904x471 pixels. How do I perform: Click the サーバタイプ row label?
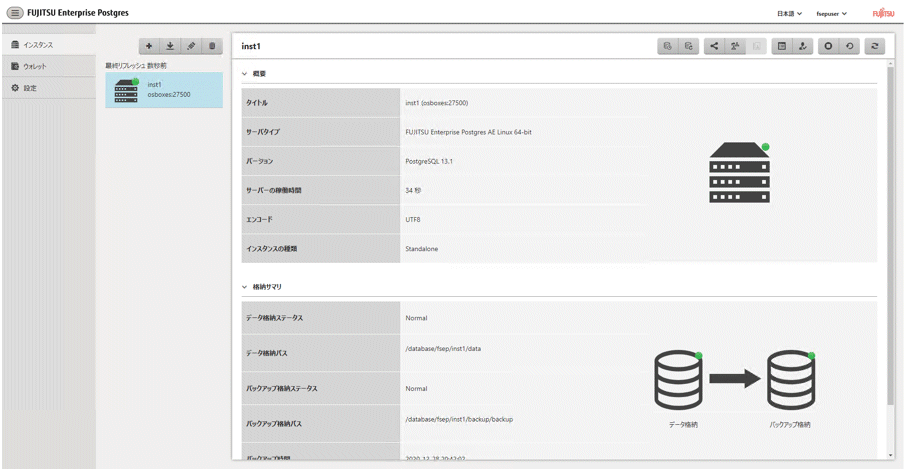point(263,131)
